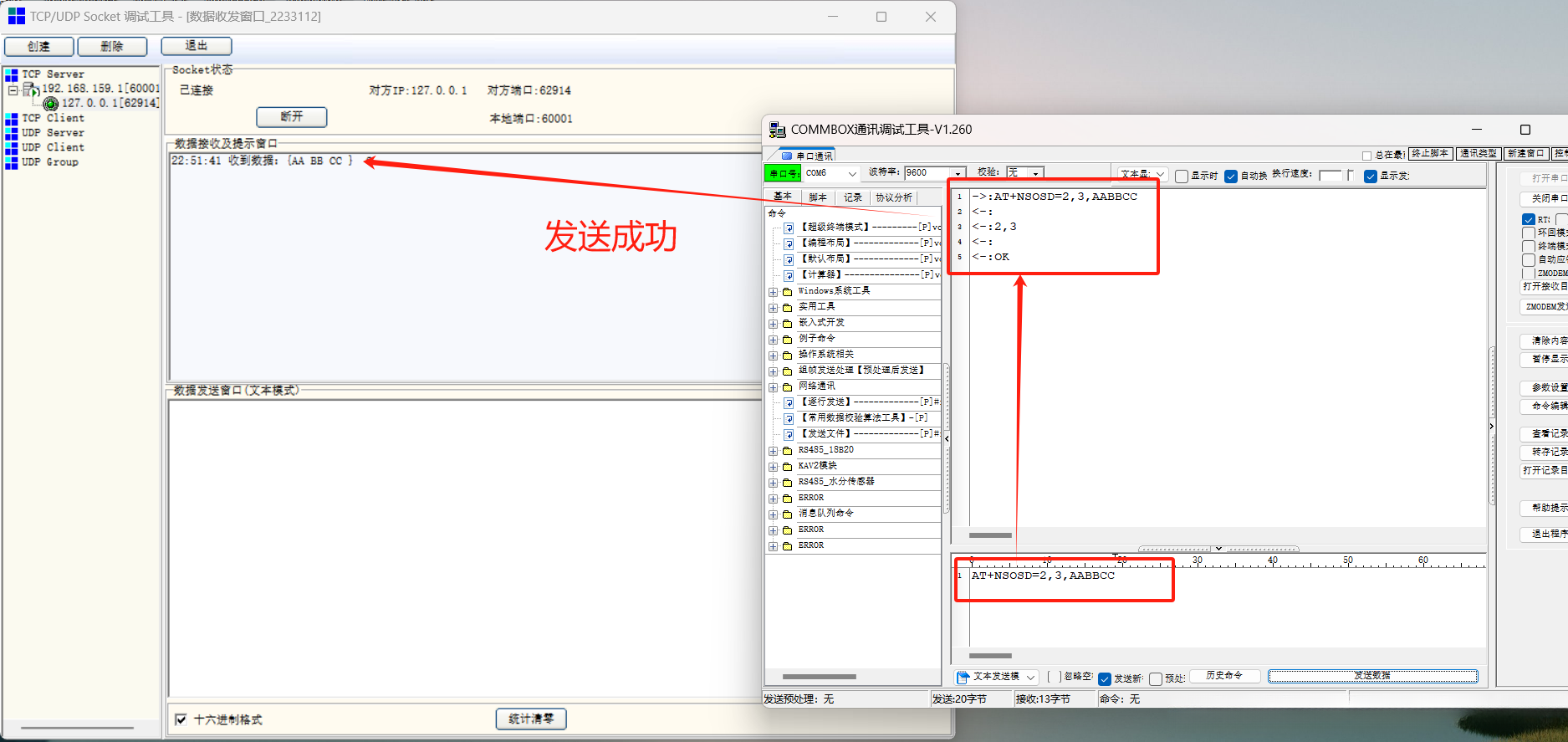Switch to the 记录 tab
The height and width of the screenshot is (742, 1568).
853,197
